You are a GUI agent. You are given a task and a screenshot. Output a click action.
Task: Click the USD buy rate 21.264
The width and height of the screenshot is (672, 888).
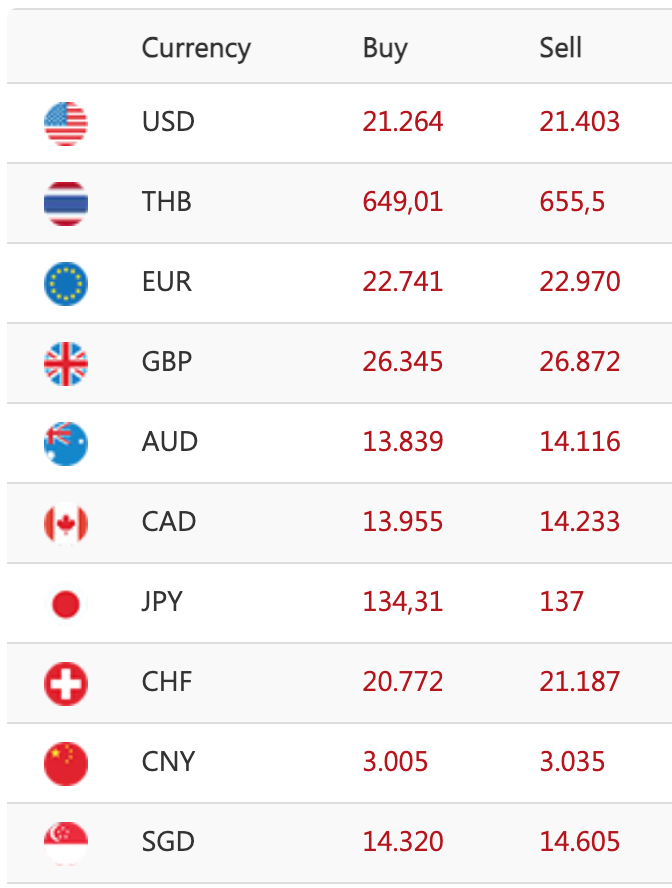click(403, 122)
